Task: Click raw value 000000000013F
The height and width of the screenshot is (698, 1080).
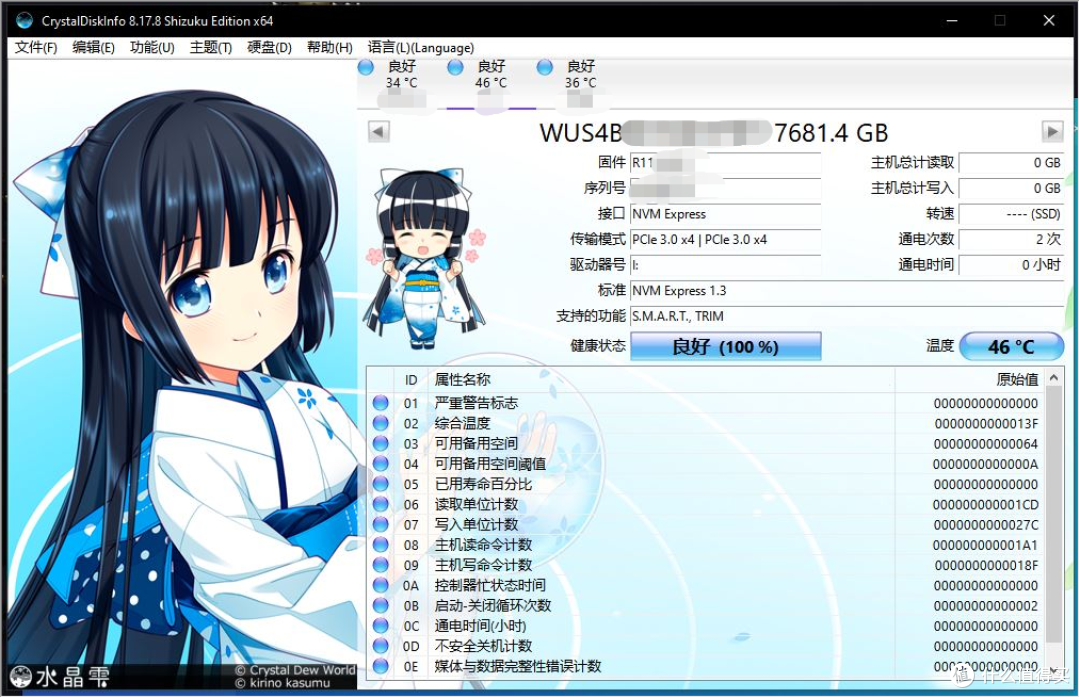Action: 986,424
